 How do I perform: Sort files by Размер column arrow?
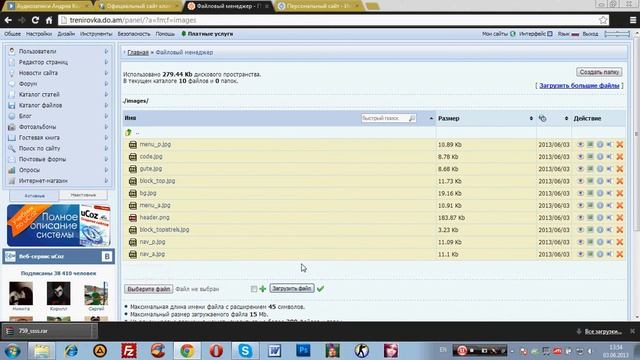pyautogui.click(x=531, y=118)
